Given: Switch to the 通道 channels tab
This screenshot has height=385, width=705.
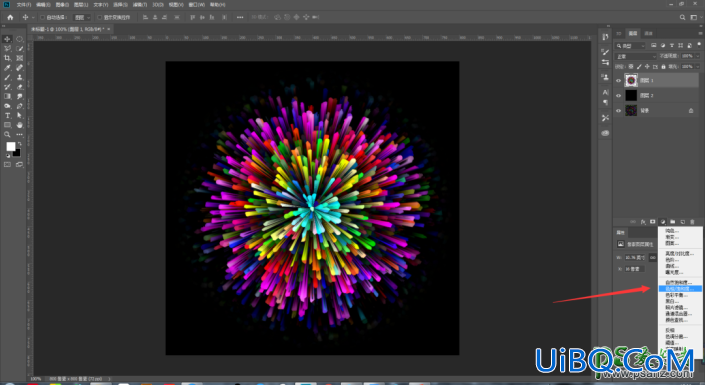Looking at the screenshot, I should click(x=648, y=33).
